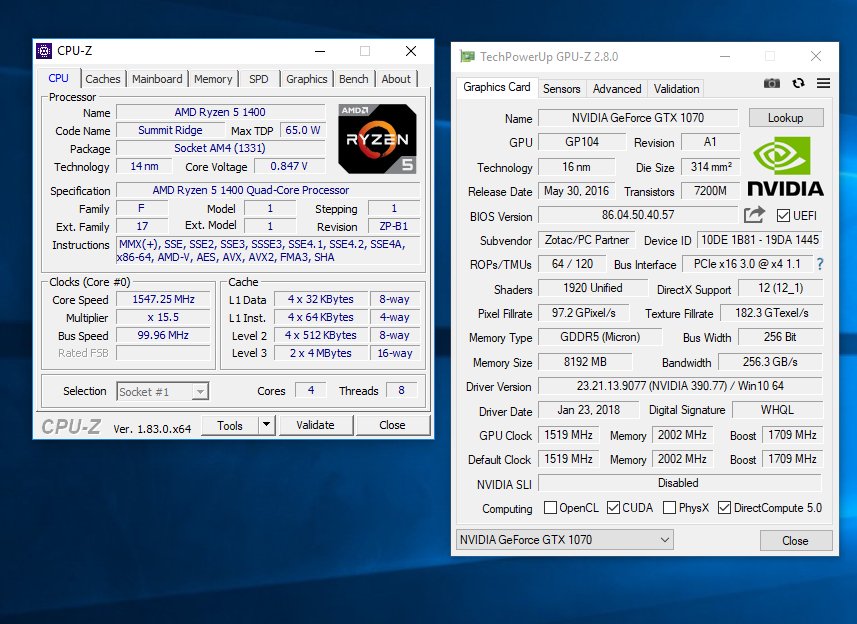Click the Bus Interface question mark icon

point(820,265)
